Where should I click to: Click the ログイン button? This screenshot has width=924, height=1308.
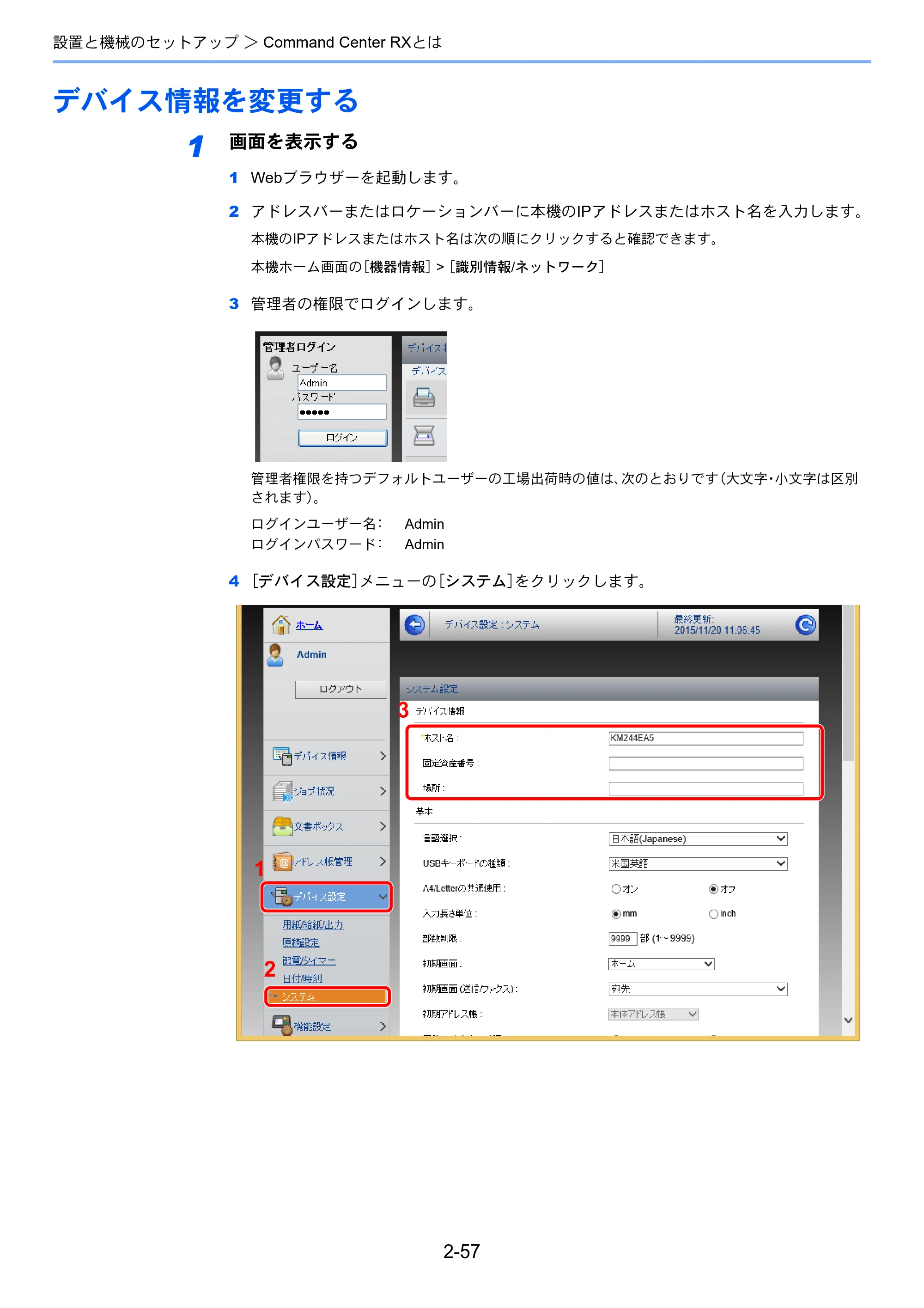tap(343, 438)
